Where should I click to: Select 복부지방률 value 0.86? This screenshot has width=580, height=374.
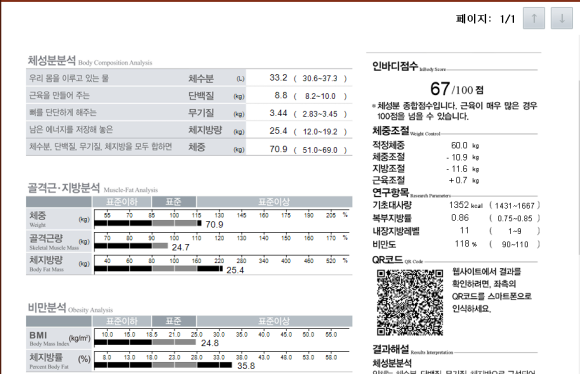(x=460, y=218)
